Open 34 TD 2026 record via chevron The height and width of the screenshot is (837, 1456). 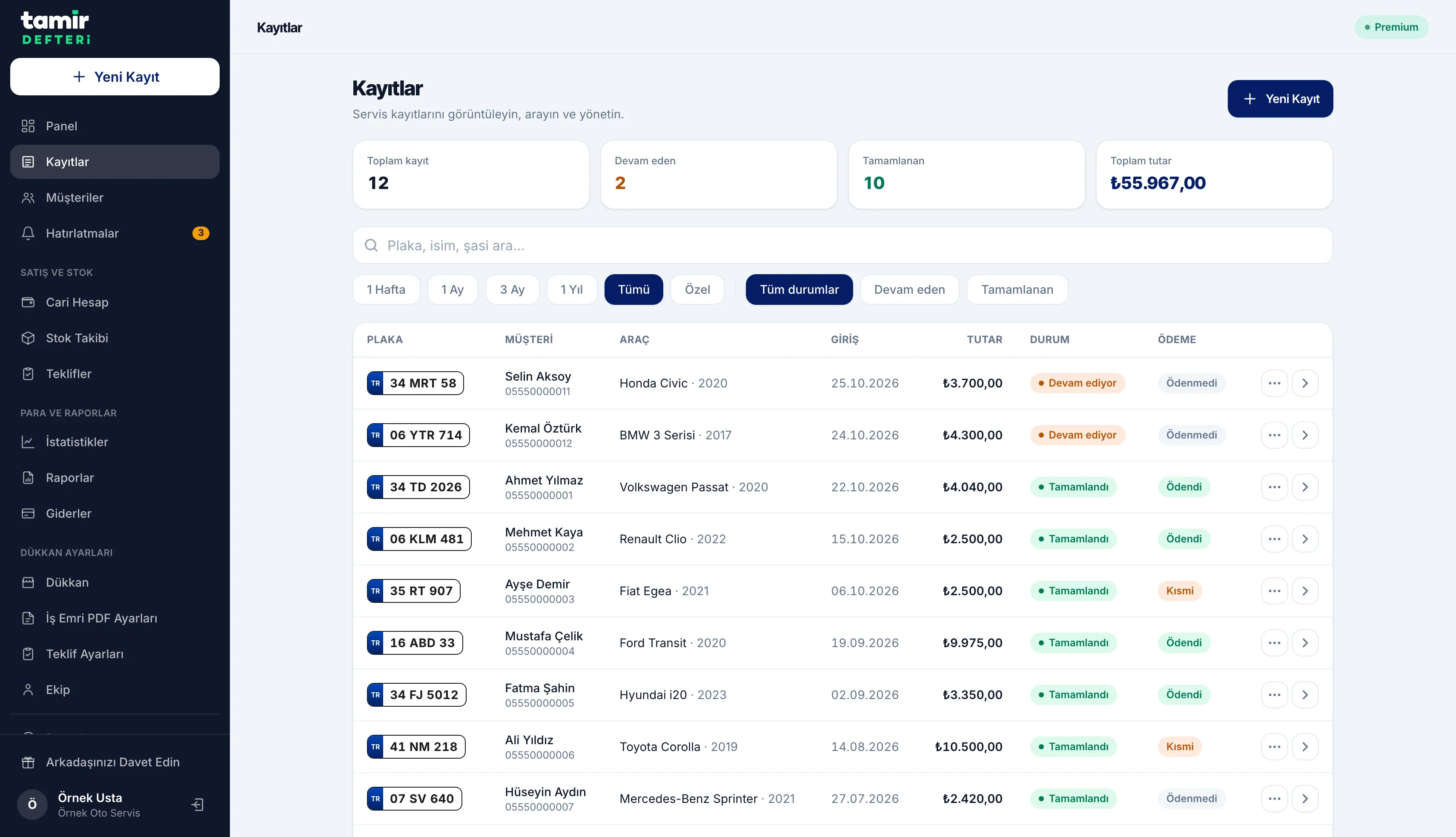tap(1305, 487)
